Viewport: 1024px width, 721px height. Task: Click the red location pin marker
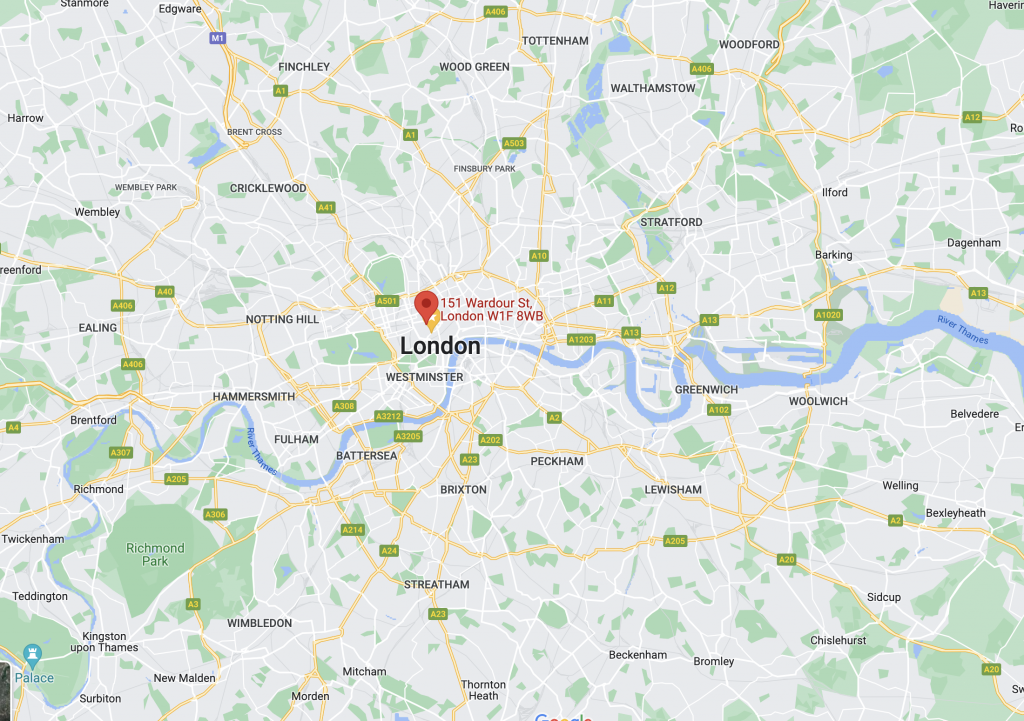tap(426, 308)
